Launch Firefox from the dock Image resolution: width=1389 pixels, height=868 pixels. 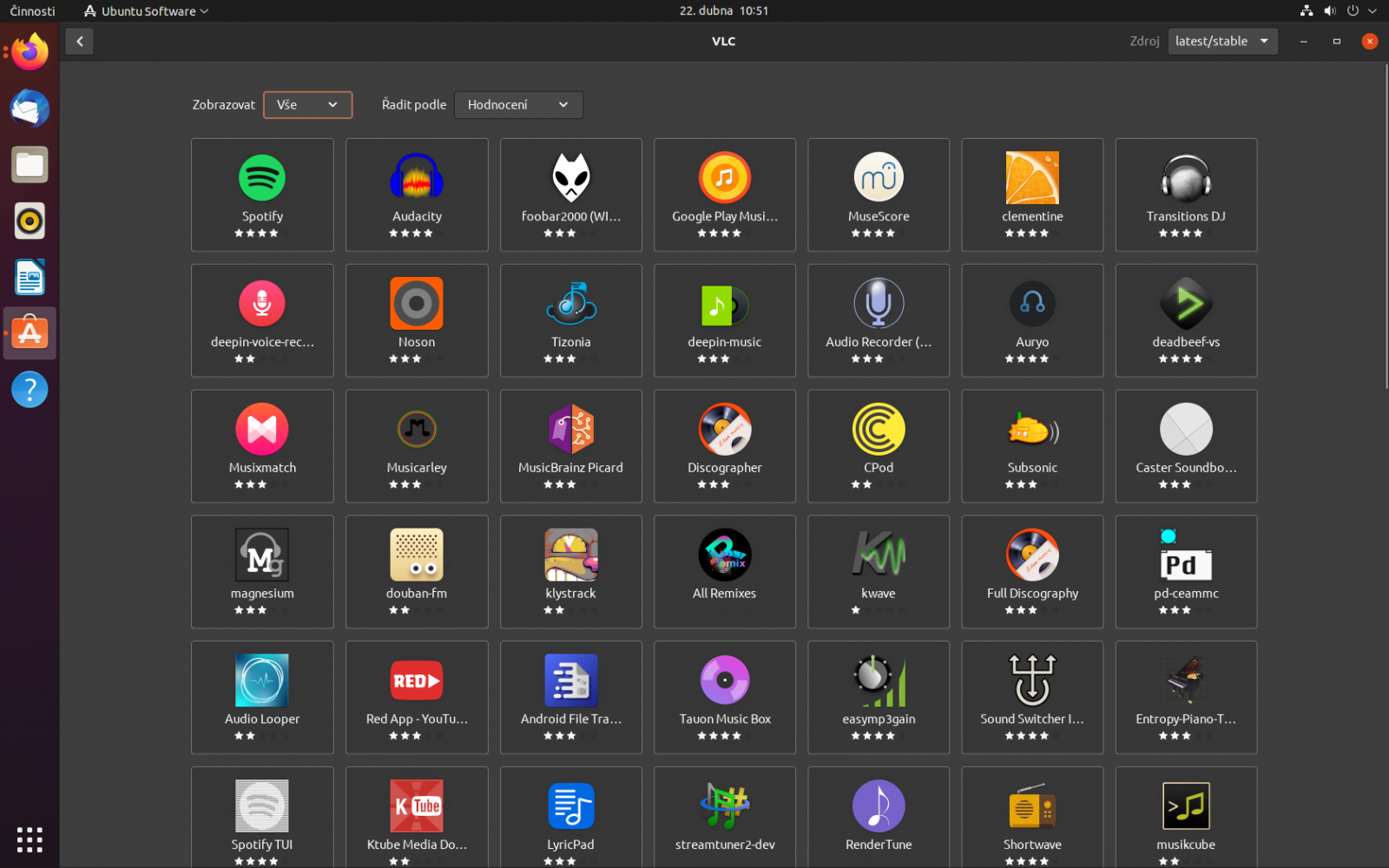pyautogui.click(x=30, y=51)
